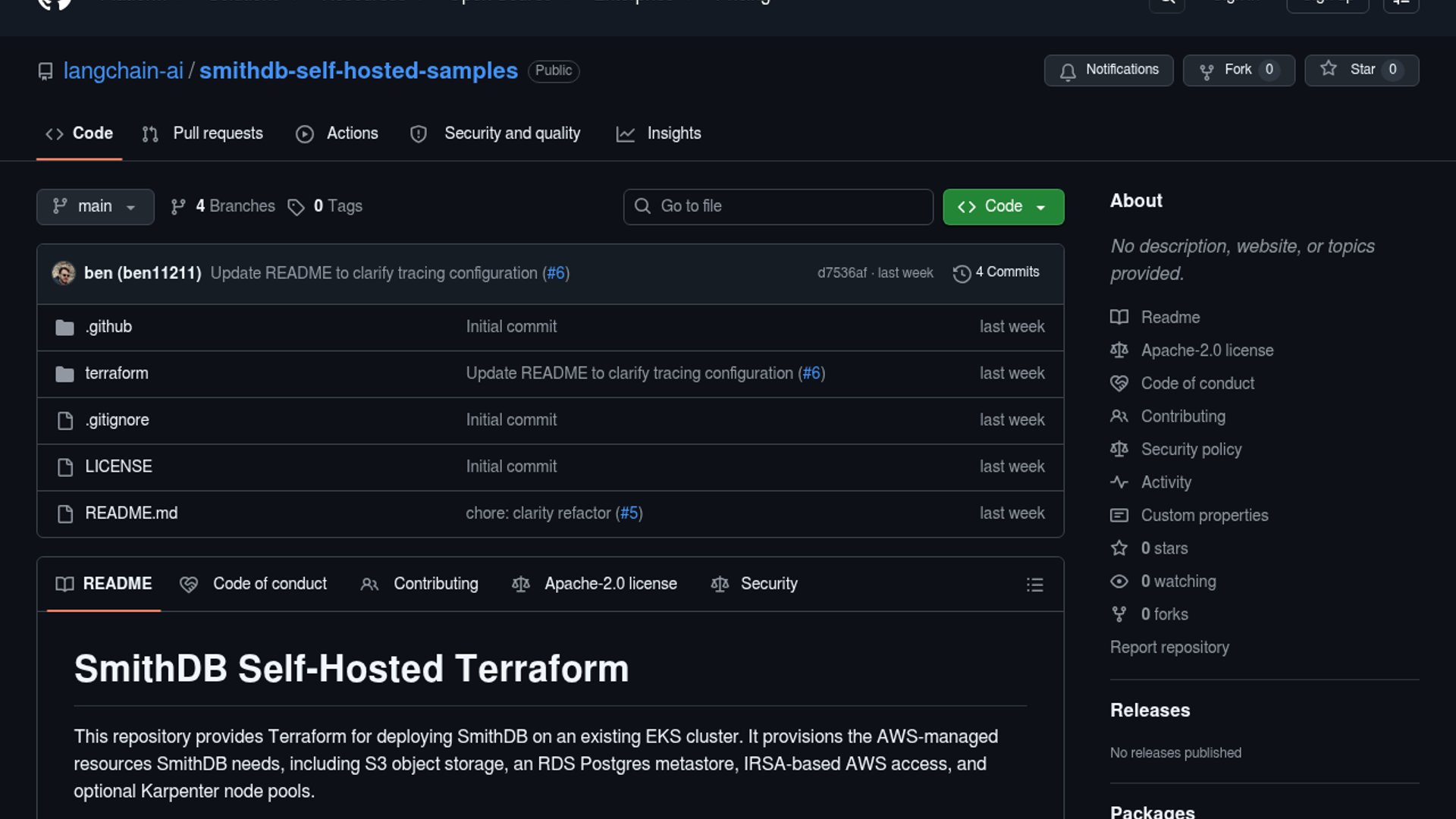Click the README.md file icon
Screen dimensions: 1456x819
pyautogui.click(x=65, y=514)
